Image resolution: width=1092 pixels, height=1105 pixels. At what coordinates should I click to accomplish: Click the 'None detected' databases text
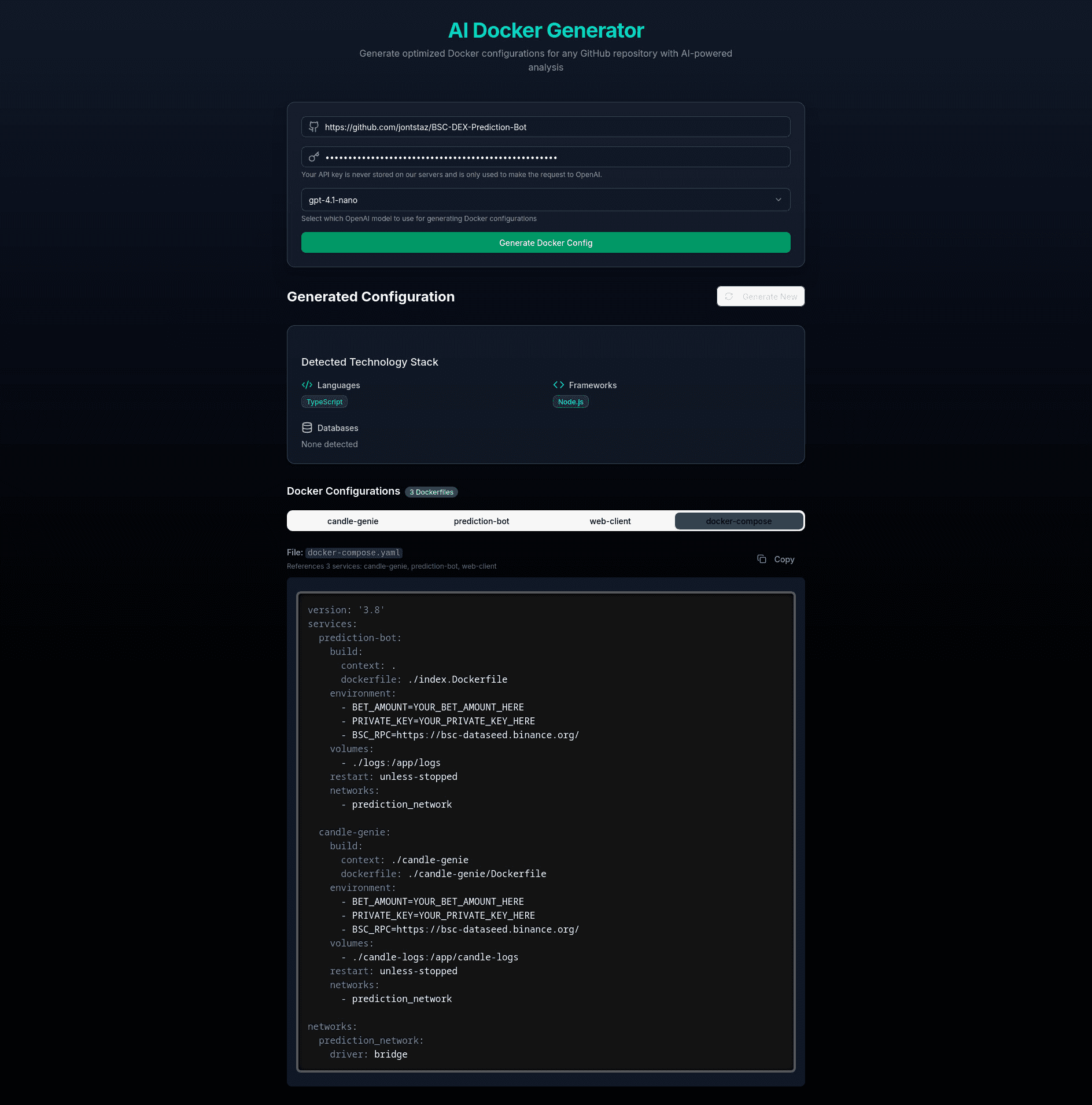(330, 444)
